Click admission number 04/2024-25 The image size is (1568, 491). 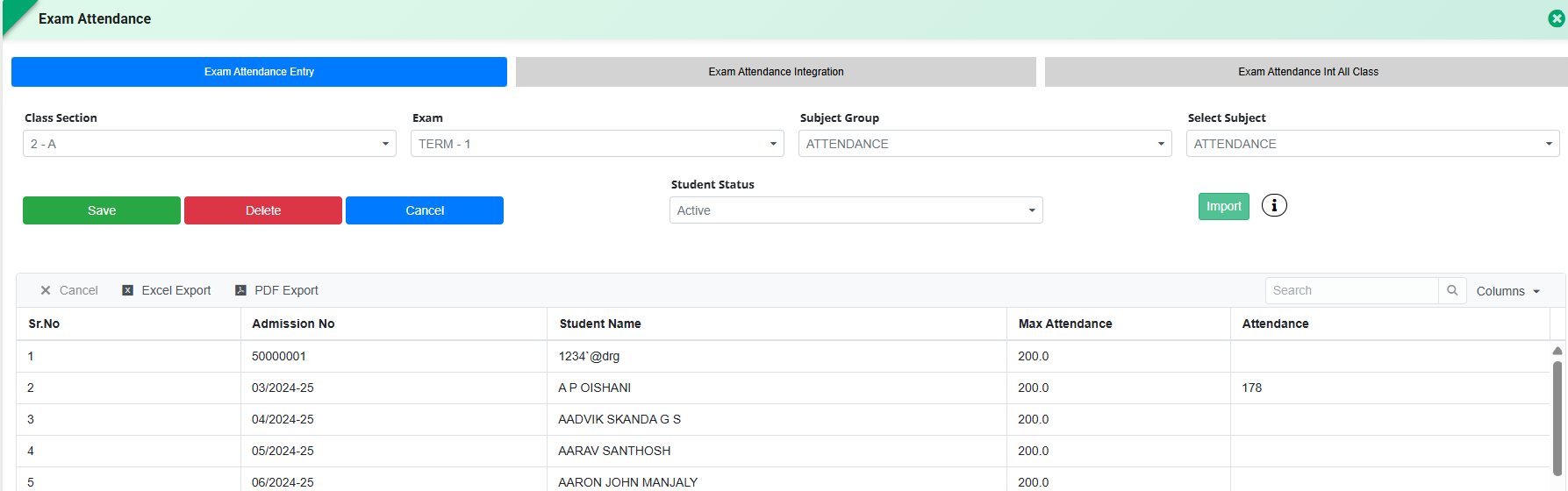click(283, 419)
